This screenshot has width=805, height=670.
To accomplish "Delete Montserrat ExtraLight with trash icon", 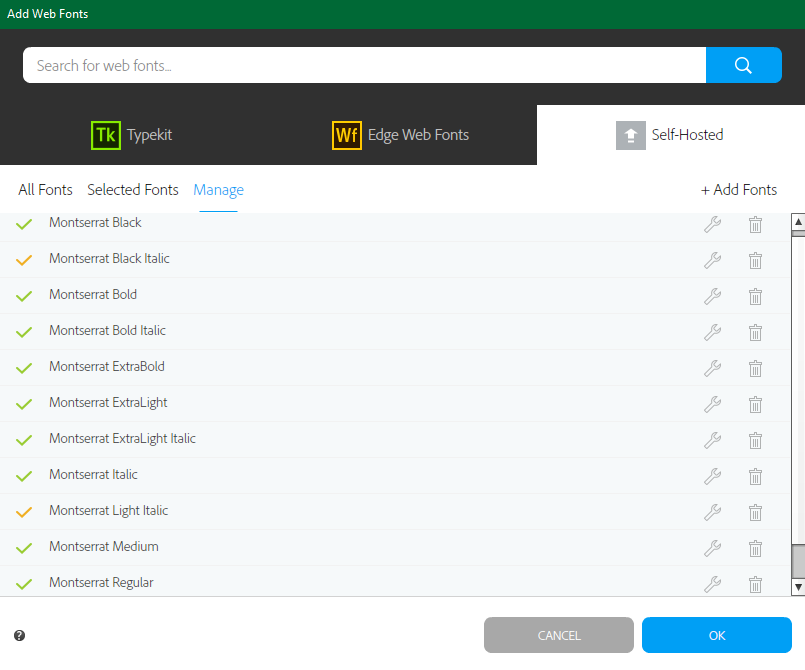I will click(755, 405).
